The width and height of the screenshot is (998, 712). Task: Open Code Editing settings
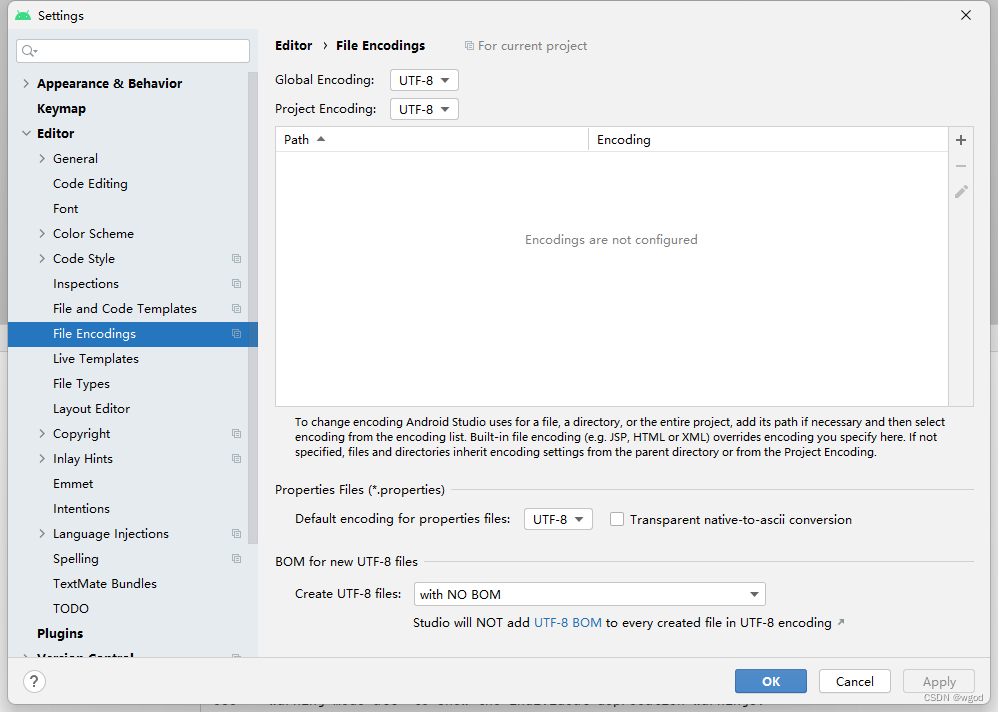point(90,183)
